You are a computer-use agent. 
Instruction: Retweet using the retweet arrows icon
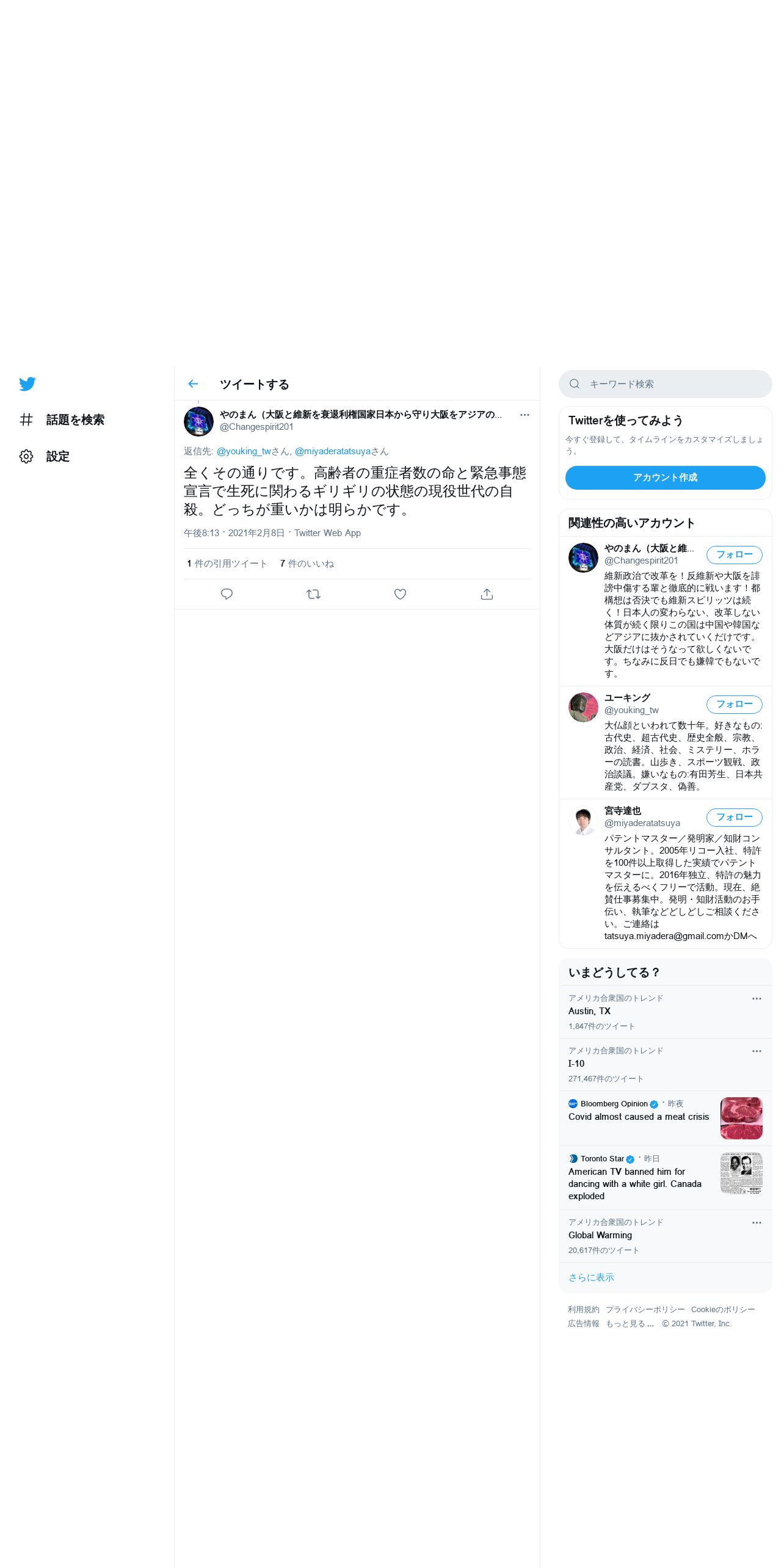[x=313, y=594]
